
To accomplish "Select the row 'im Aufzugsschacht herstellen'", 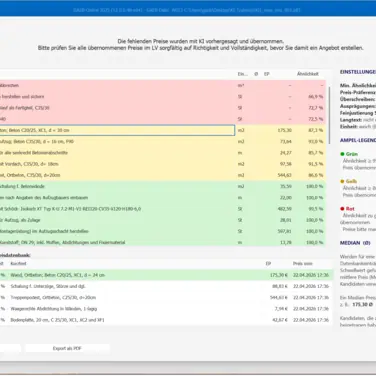I will tap(163, 231).
